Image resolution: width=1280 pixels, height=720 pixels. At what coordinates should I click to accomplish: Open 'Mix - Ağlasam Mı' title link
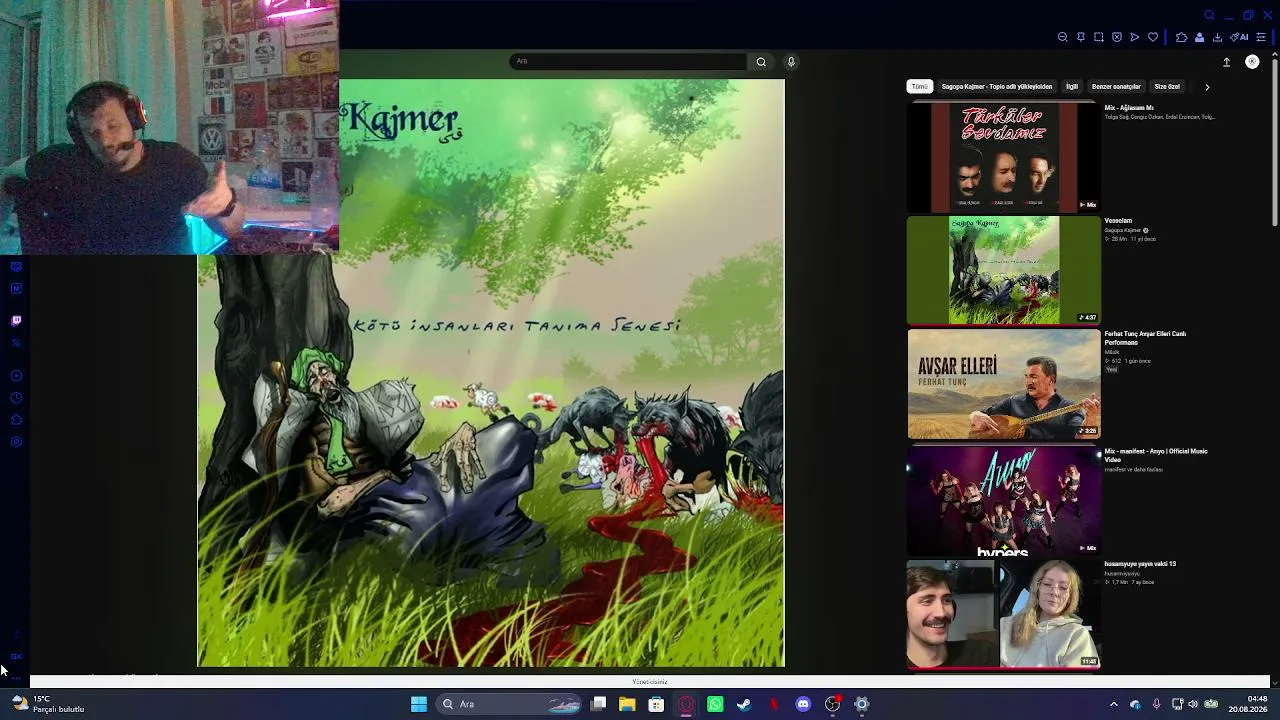(1129, 108)
